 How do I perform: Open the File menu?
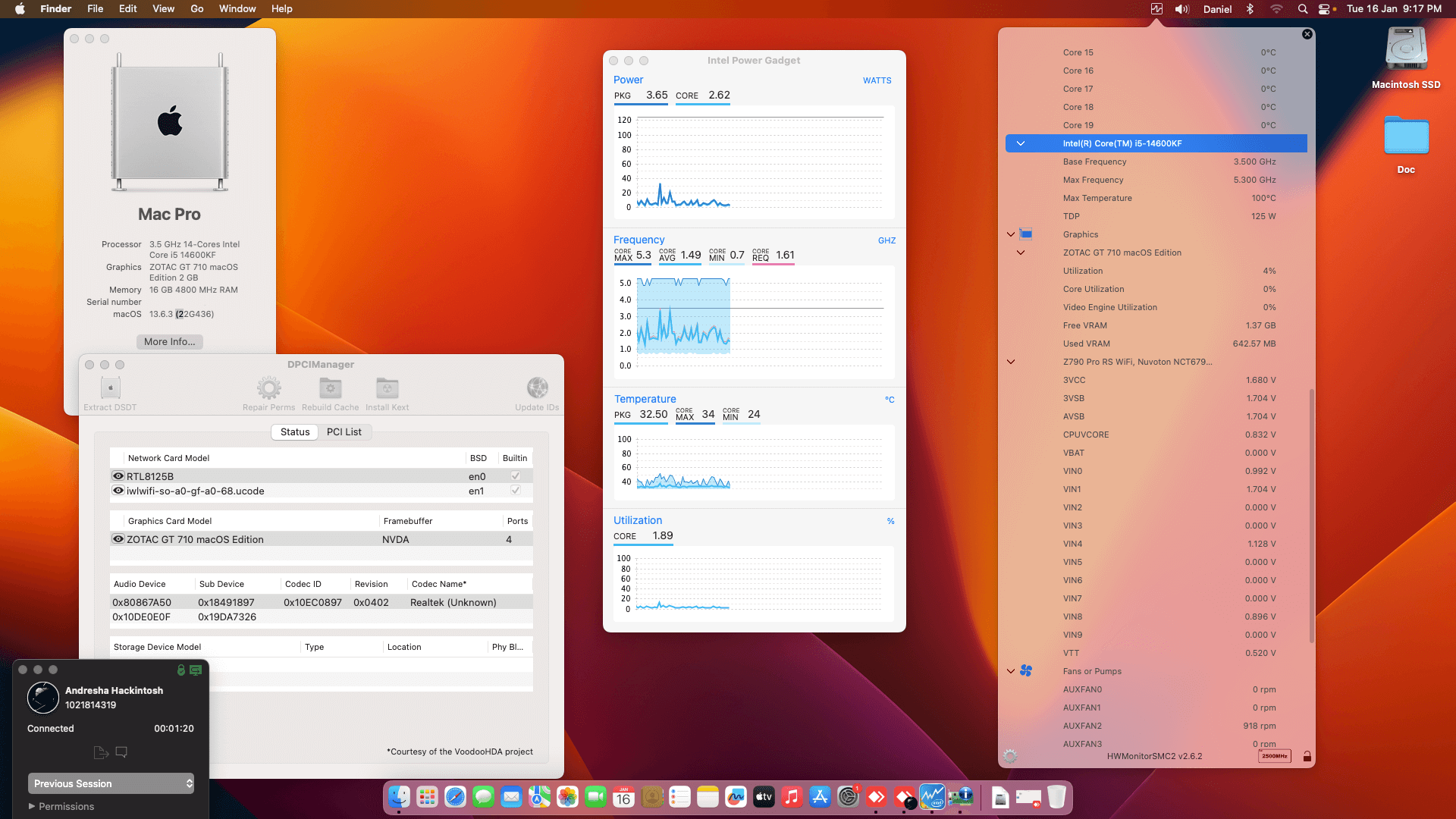pos(96,9)
